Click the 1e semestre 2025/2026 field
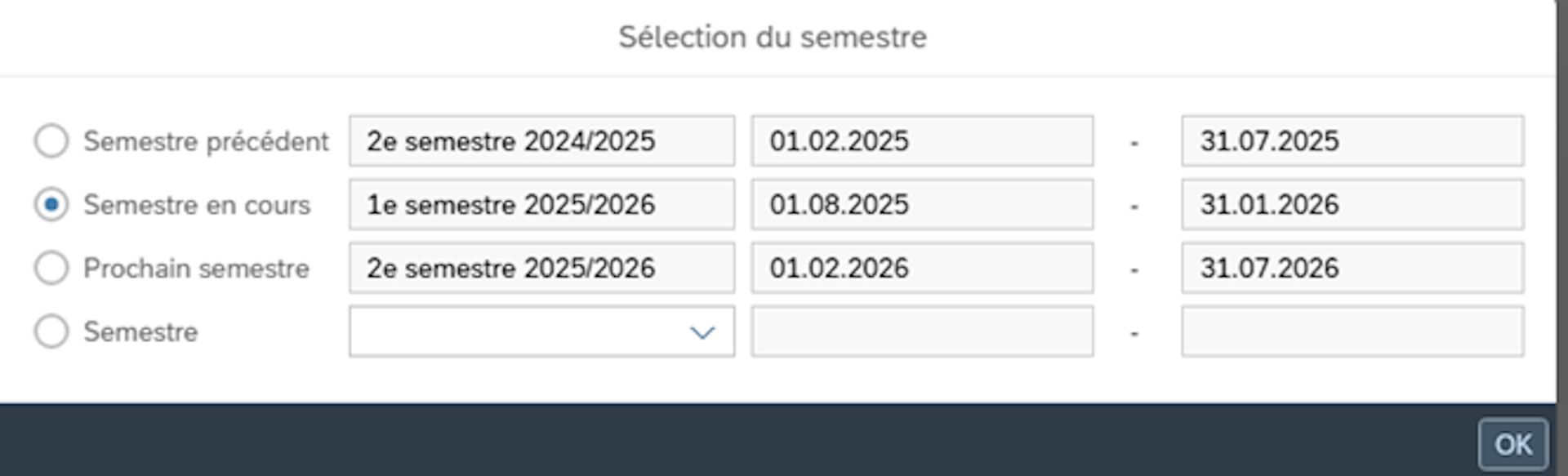This screenshot has height=476, width=1568. coord(541,204)
